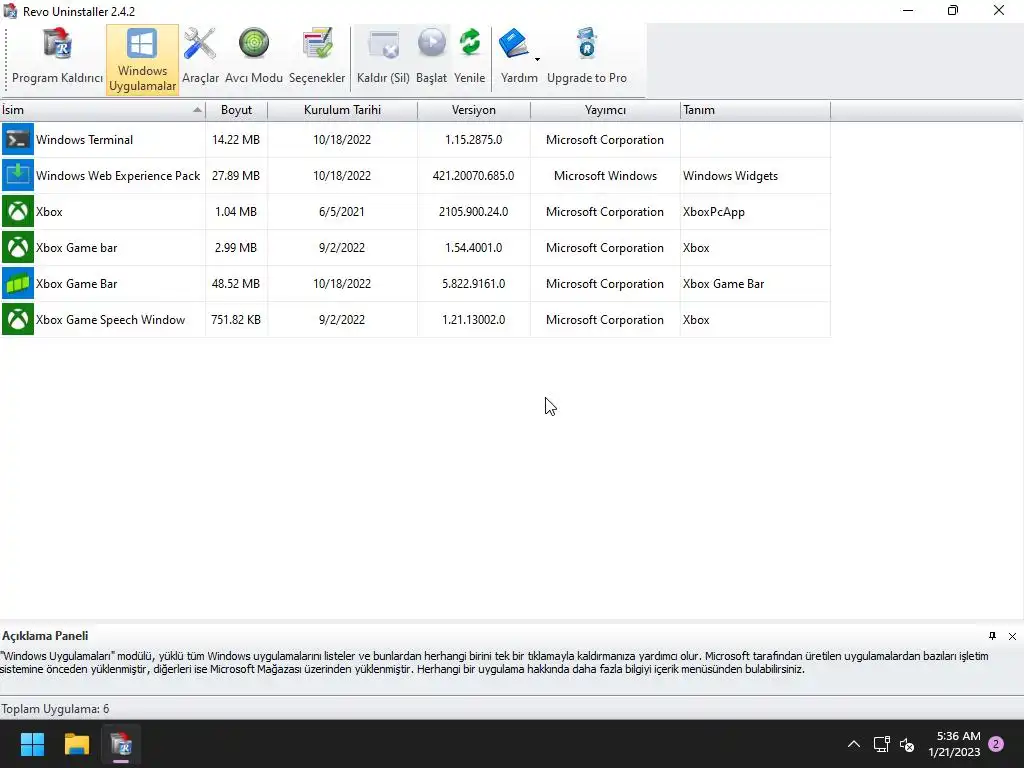The width and height of the screenshot is (1024, 768).
Task: Open the notification badge showing 2
Action: pos(996,744)
